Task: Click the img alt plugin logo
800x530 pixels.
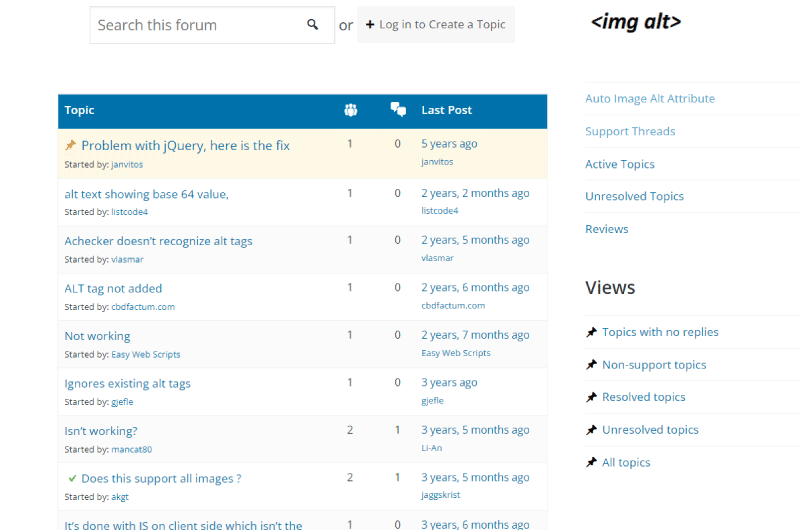Action: [x=636, y=22]
